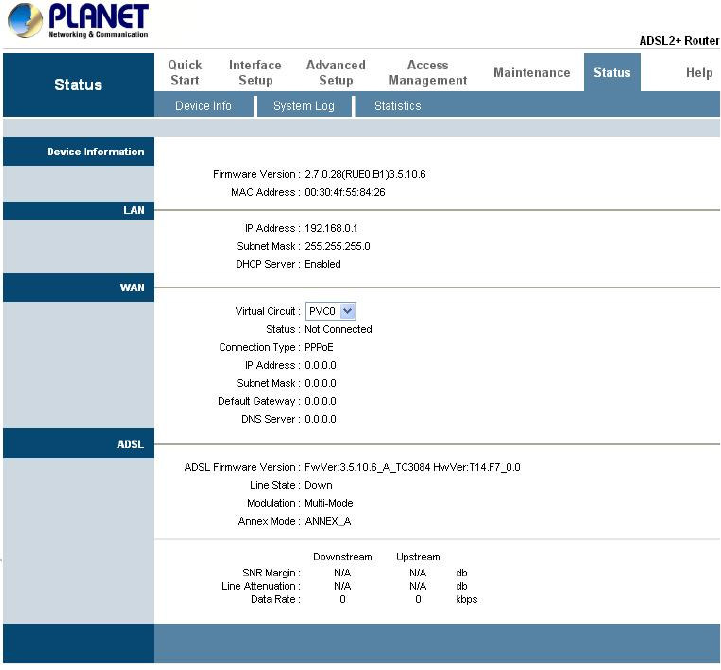Select the Maintenance tab
The height and width of the screenshot is (670, 721).
(x=532, y=72)
